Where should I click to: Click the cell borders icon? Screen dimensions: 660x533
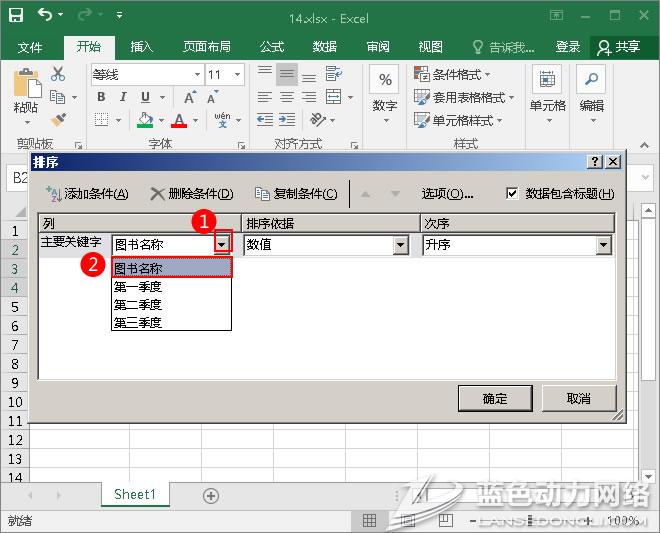pyautogui.click(x=101, y=120)
